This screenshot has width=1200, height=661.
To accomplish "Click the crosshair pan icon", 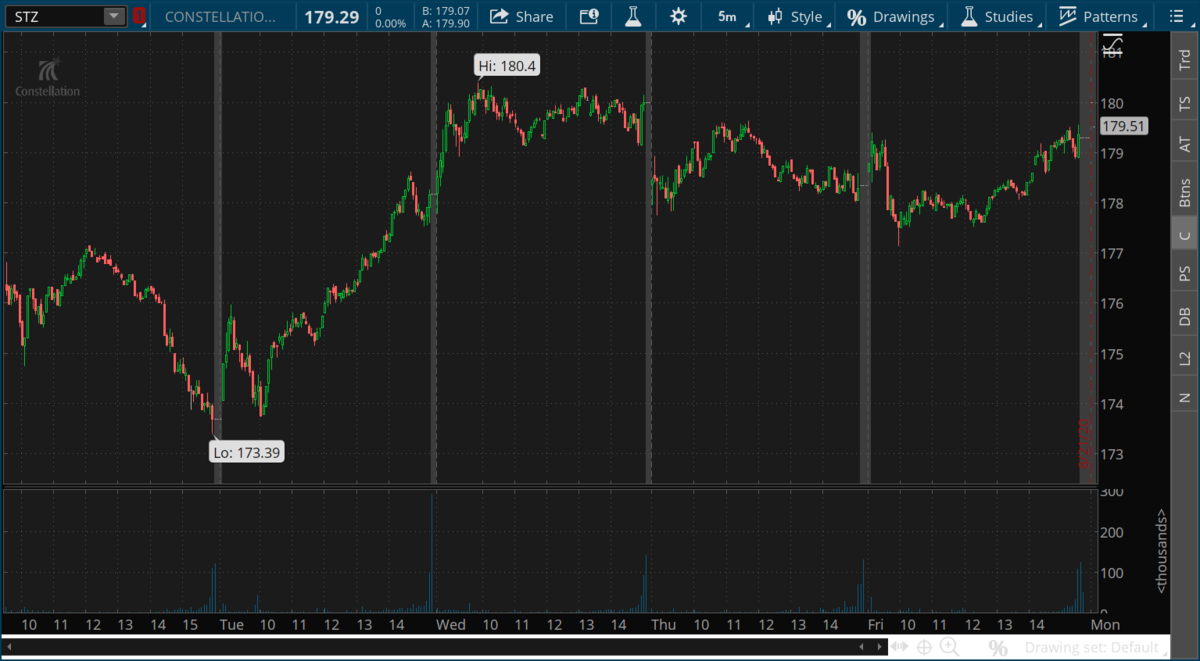I will [x=924, y=648].
